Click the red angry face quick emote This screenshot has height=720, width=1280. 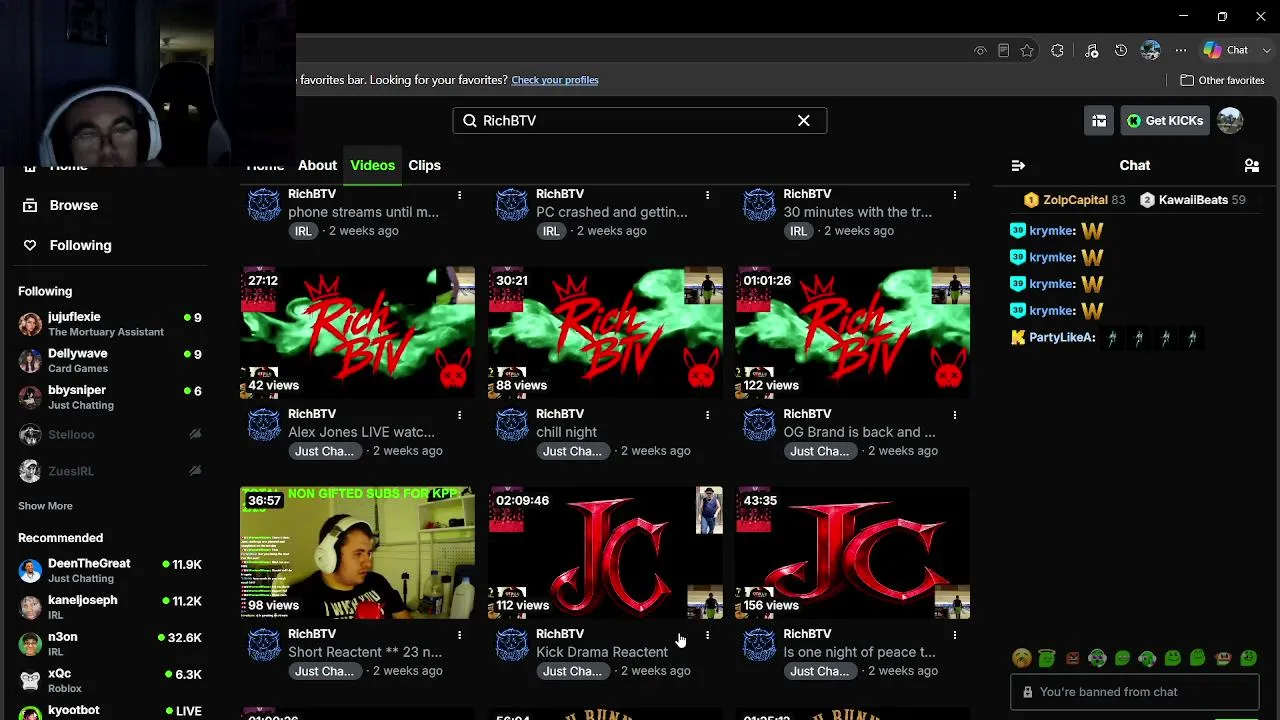point(1072,658)
